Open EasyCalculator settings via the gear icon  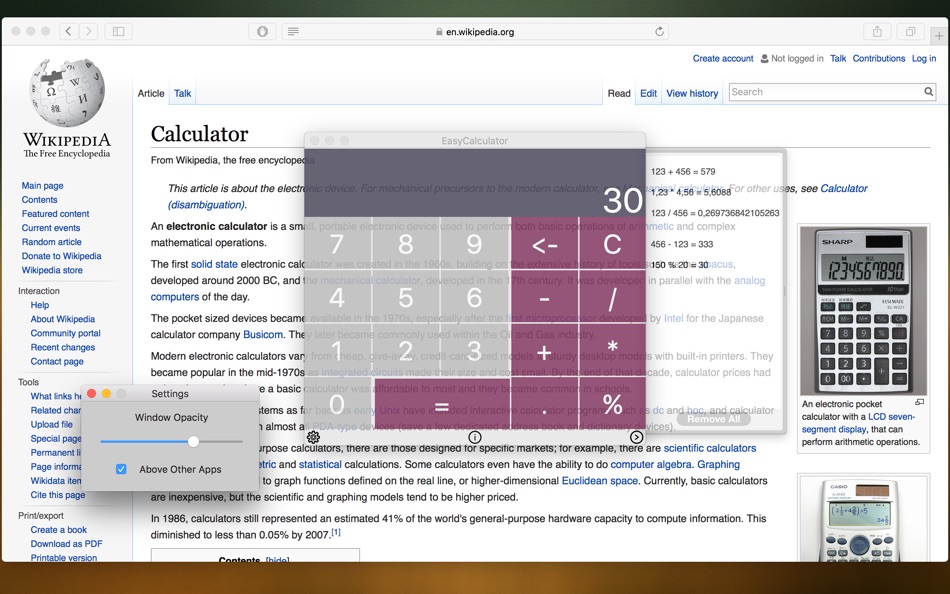(313, 437)
